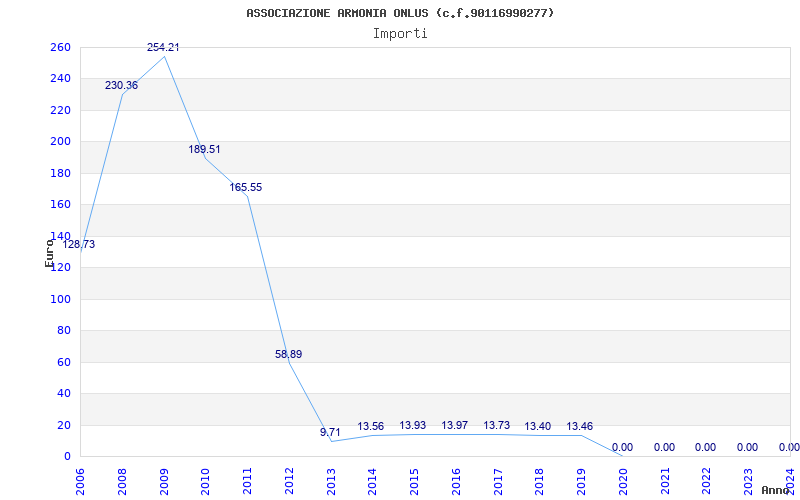Click x-axis year 2006
This screenshot has height=500, width=800.
(81, 482)
